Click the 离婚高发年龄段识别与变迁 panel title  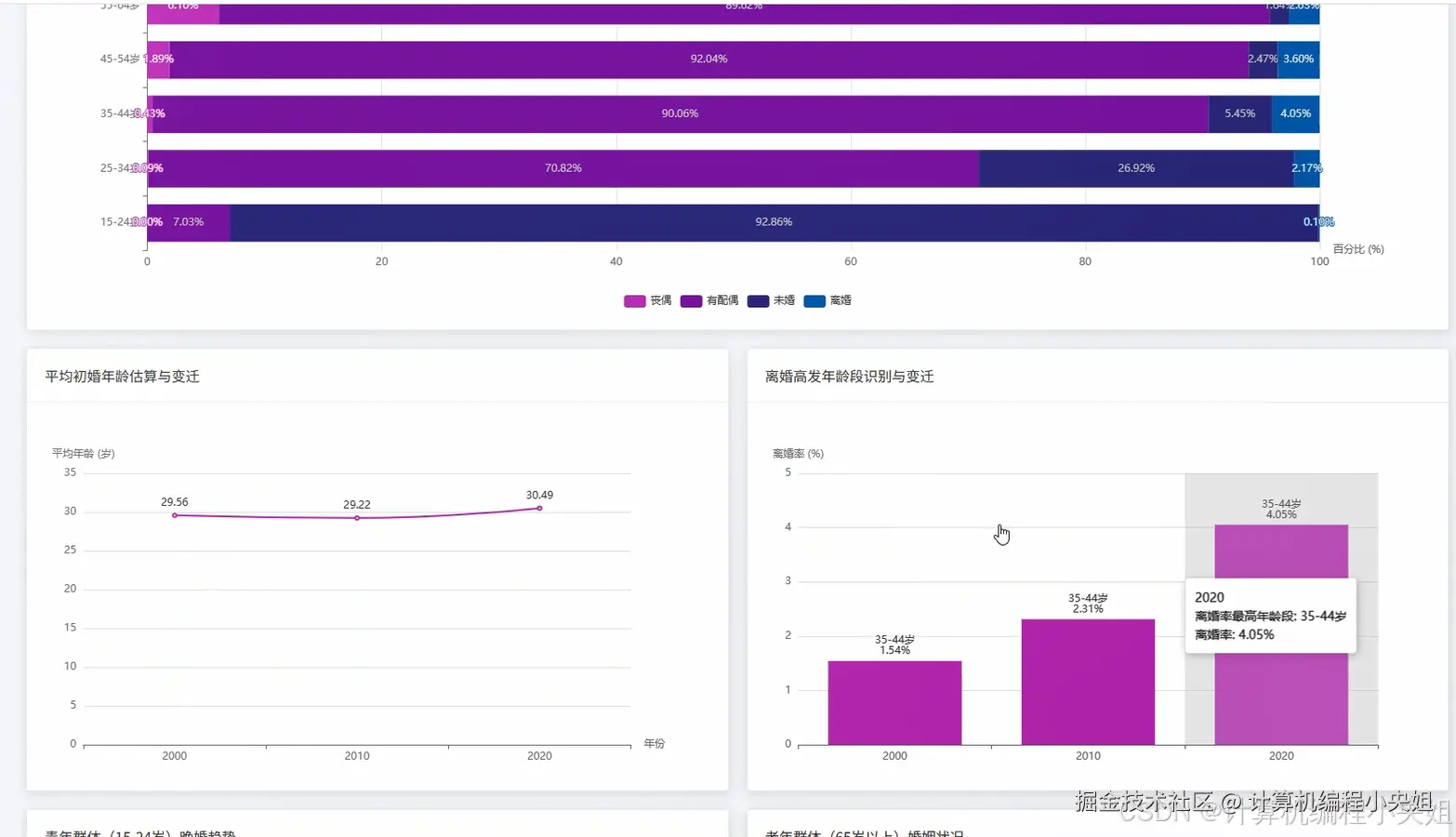click(850, 377)
